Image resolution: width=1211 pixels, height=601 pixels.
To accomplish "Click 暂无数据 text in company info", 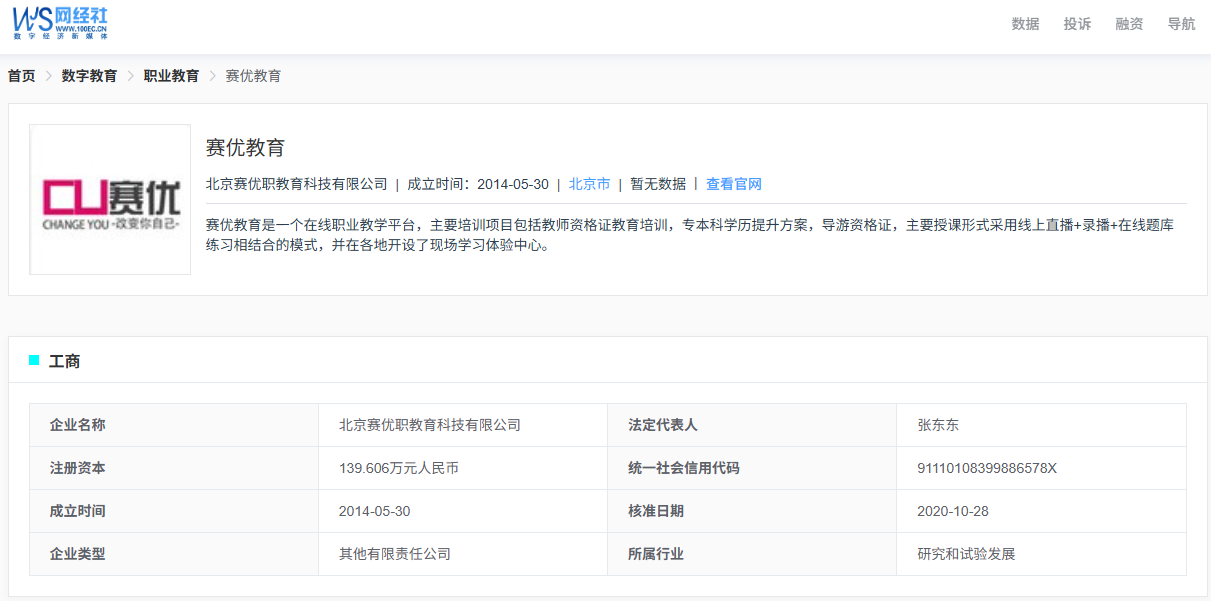I will coord(658,184).
